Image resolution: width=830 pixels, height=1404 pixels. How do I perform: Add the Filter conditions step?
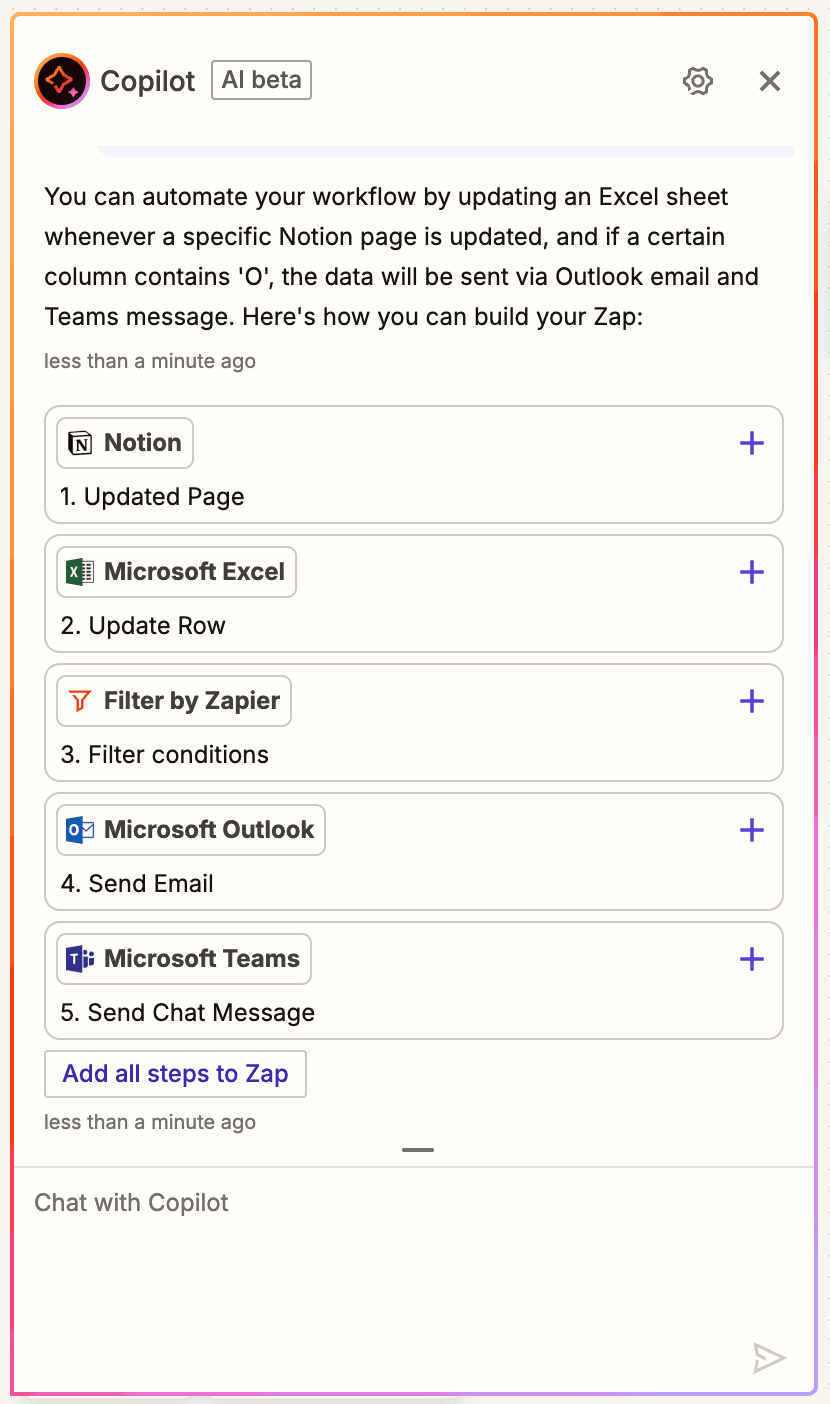[751, 701]
